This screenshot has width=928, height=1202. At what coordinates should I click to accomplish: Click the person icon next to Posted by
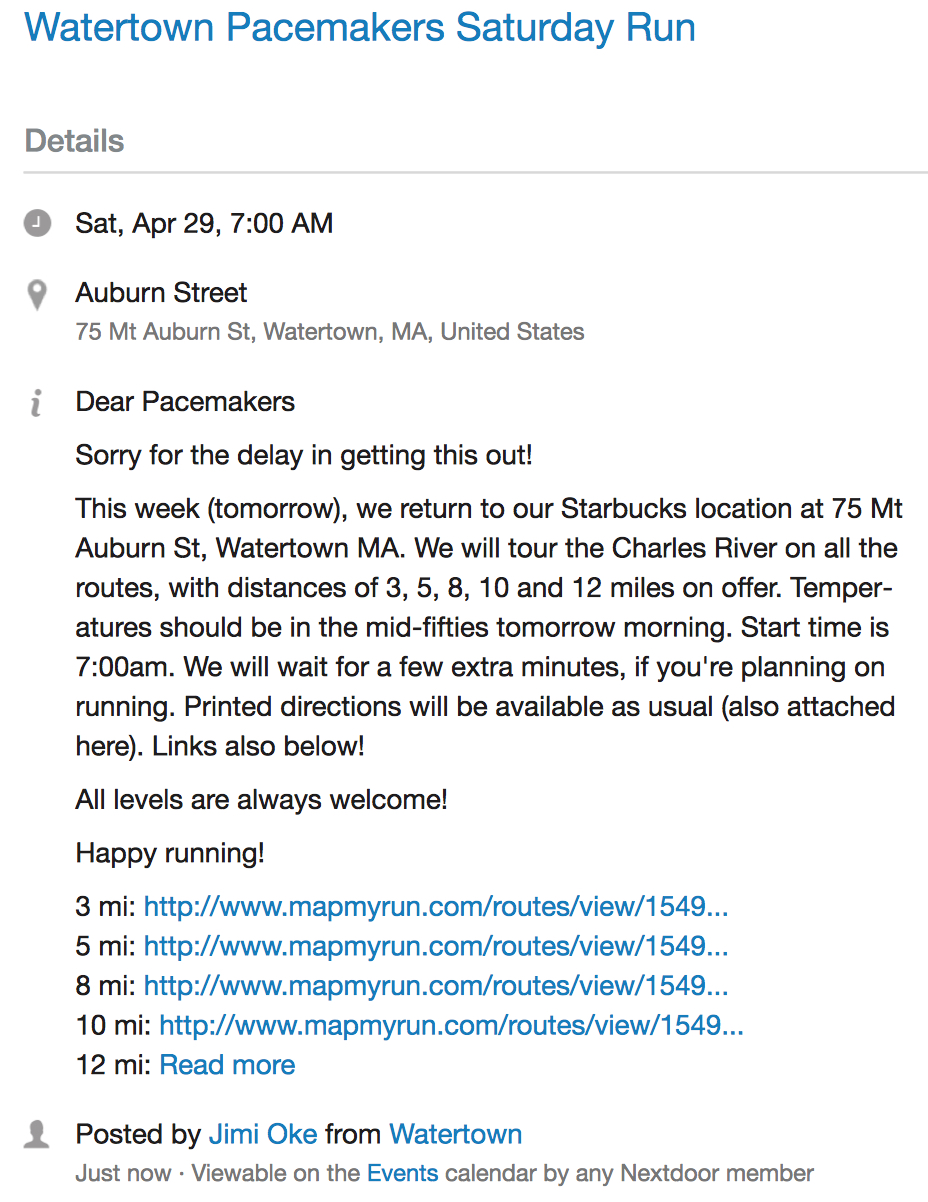click(37, 1134)
